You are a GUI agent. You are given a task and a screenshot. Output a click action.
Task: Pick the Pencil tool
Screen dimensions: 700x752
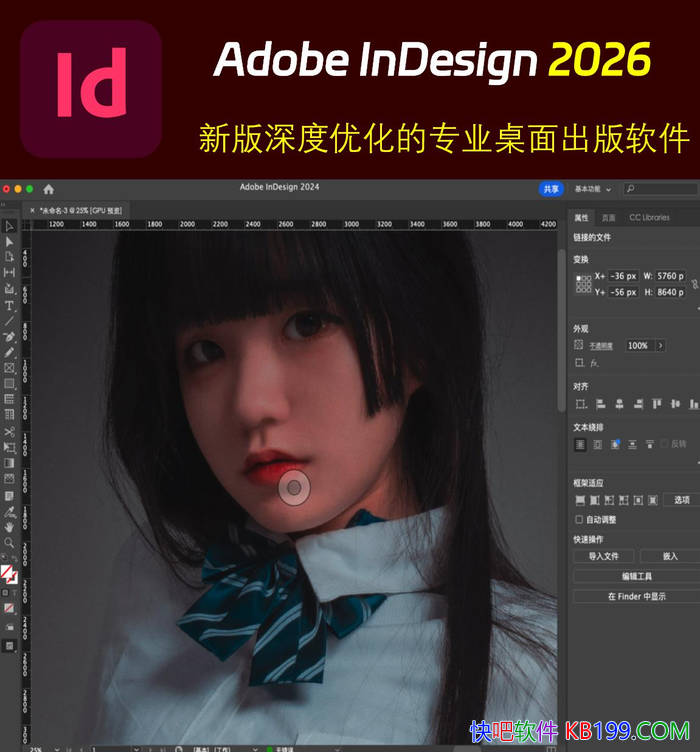pos(9,352)
